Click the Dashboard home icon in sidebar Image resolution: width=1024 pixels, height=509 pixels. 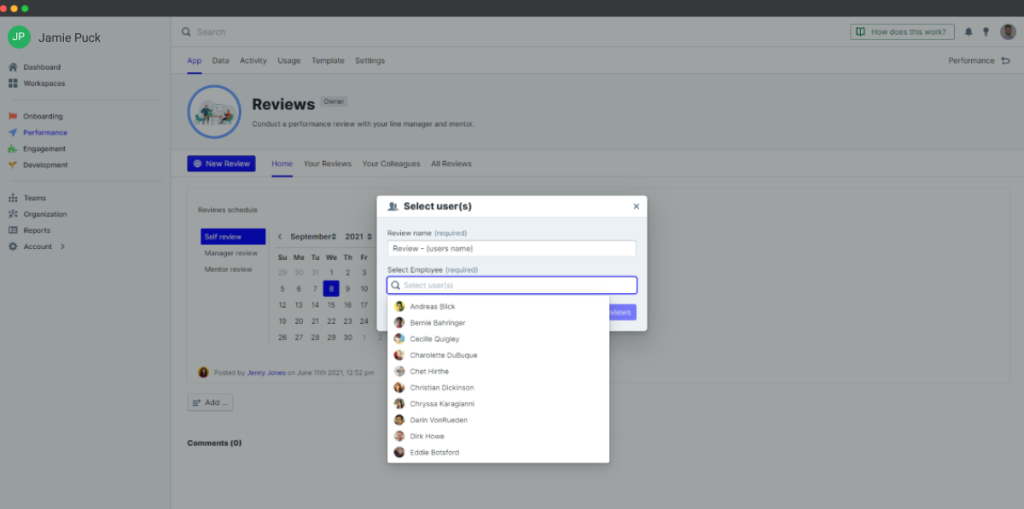tap(13, 67)
